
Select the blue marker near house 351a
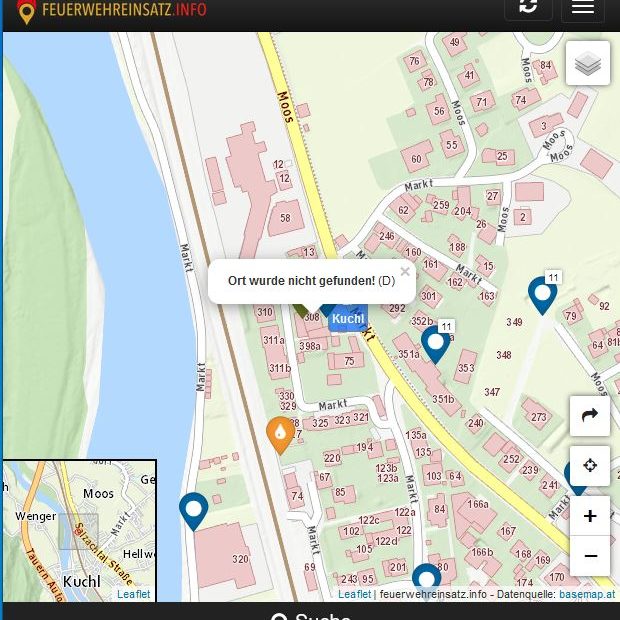click(435, 343)
